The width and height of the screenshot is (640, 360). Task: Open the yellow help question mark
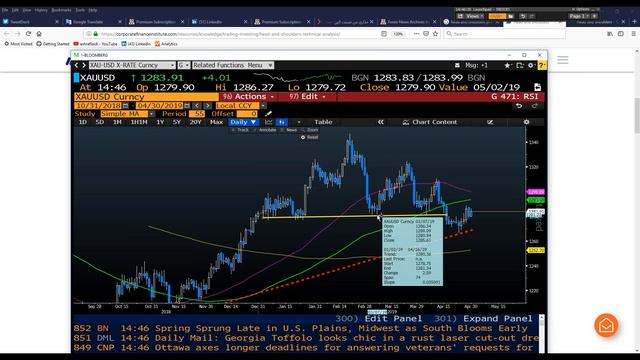pos(542,65)
